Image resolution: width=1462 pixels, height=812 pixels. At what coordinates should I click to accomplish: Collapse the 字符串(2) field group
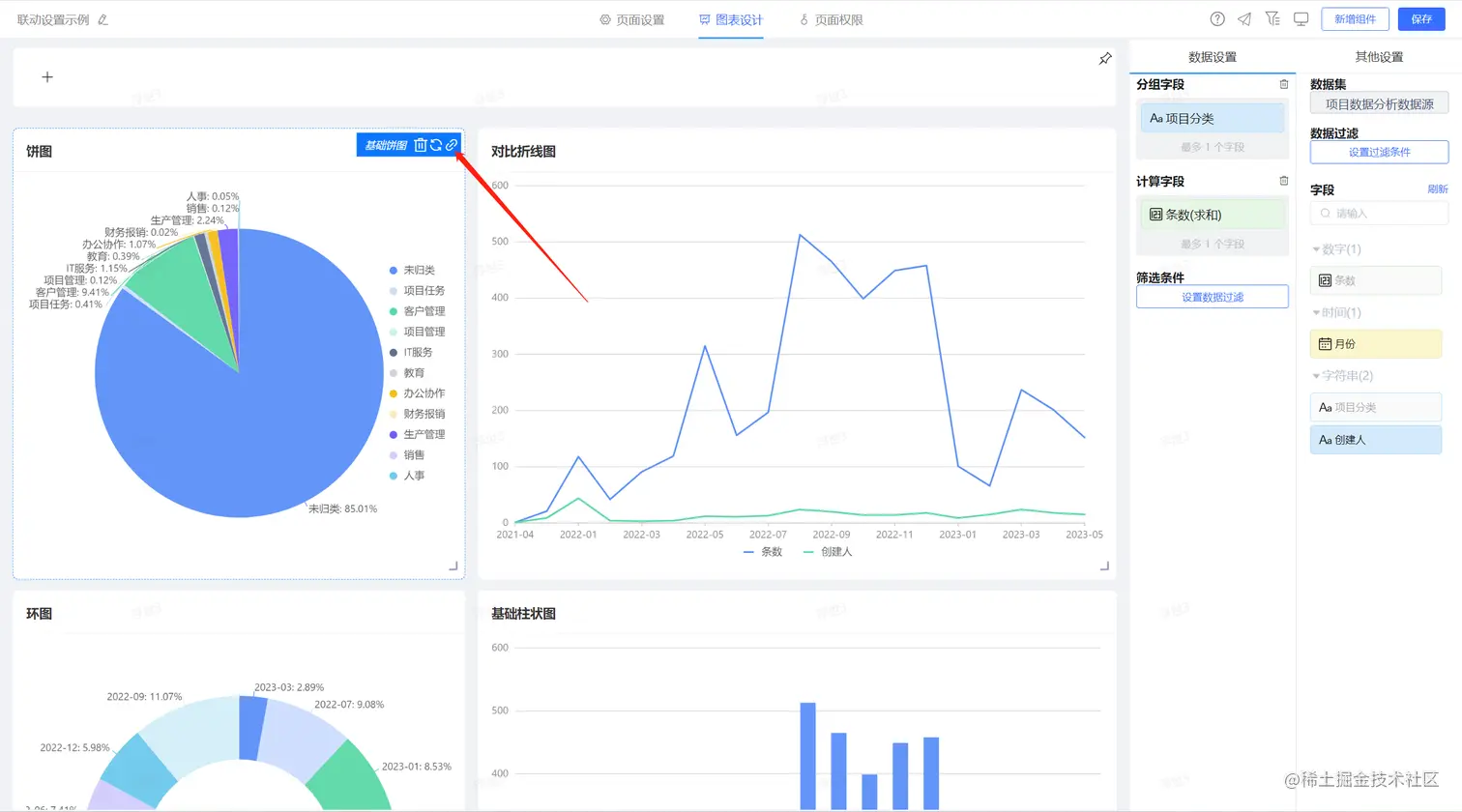click(1343, 375)
